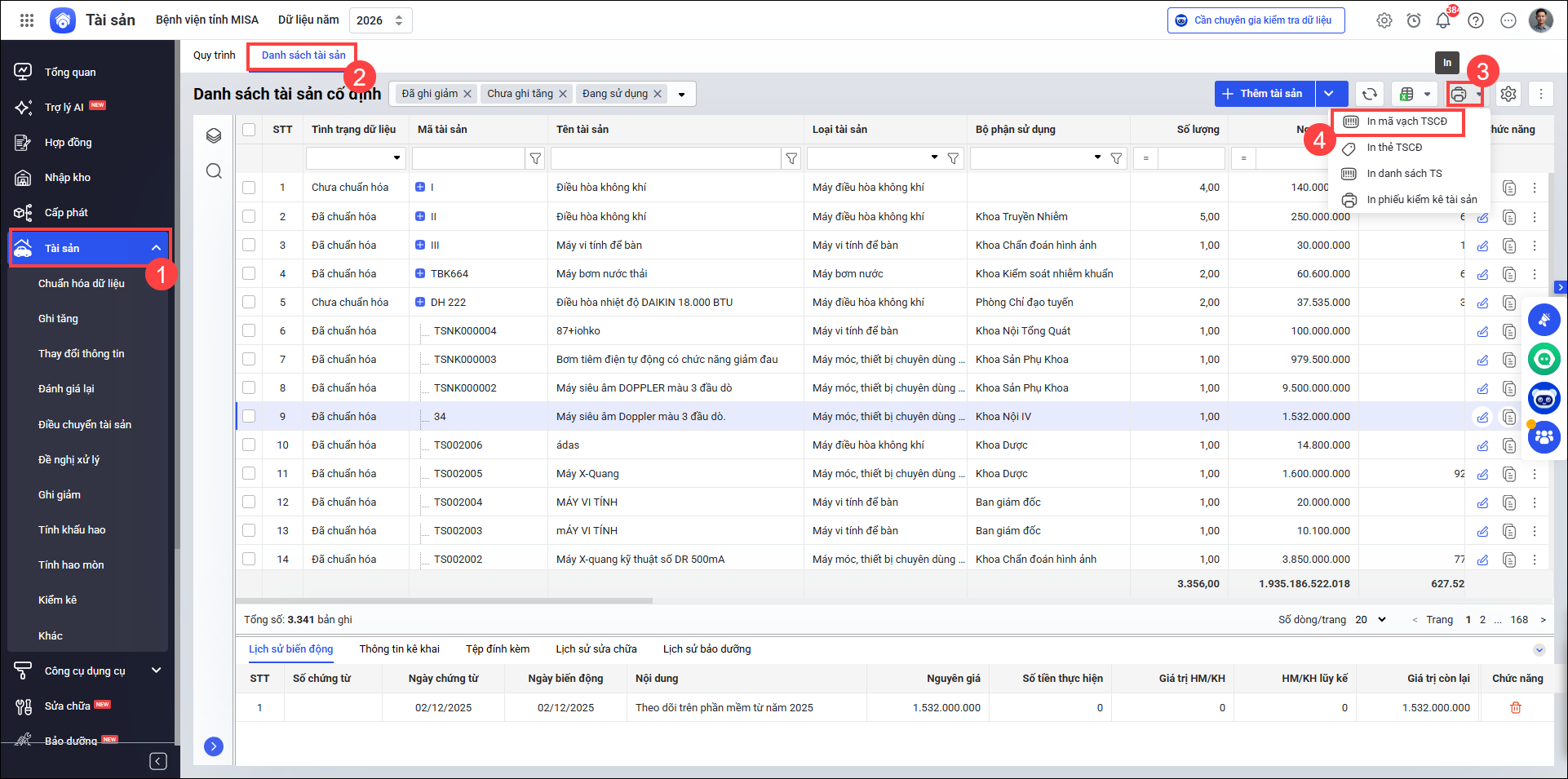The width and height of the screenshot is (1568, 779).
Task: Toggle the select-all header checkbox
Action: [249, 130]
